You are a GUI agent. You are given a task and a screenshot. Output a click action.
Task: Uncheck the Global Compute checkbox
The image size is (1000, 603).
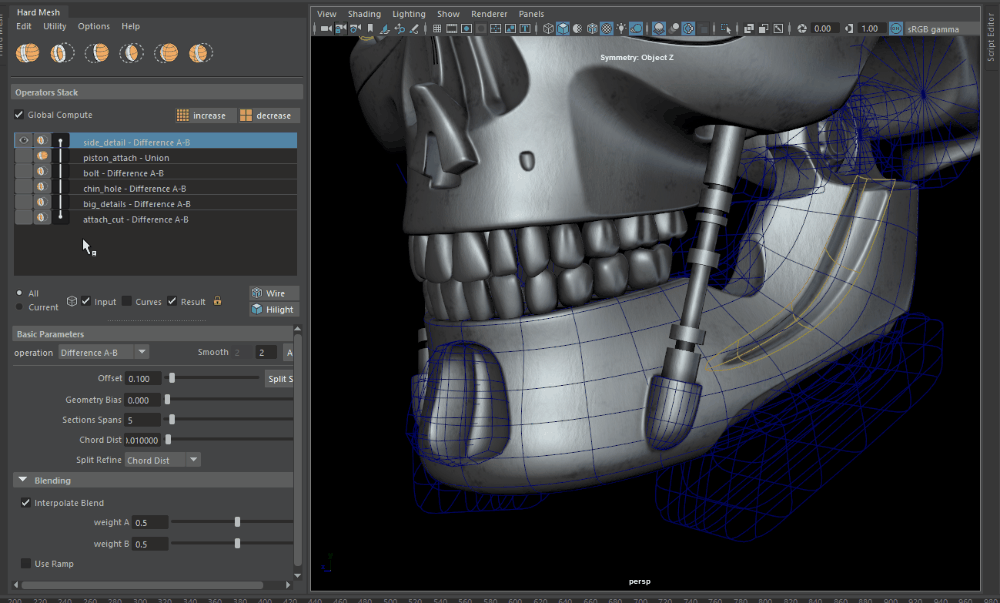point(19,115)
